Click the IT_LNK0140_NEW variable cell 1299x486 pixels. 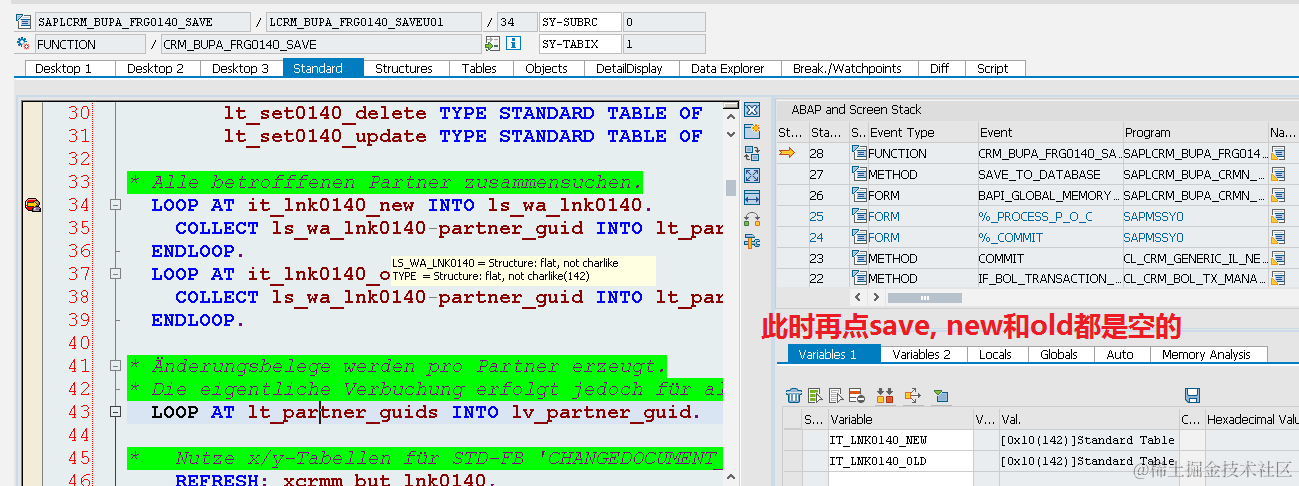899,440
